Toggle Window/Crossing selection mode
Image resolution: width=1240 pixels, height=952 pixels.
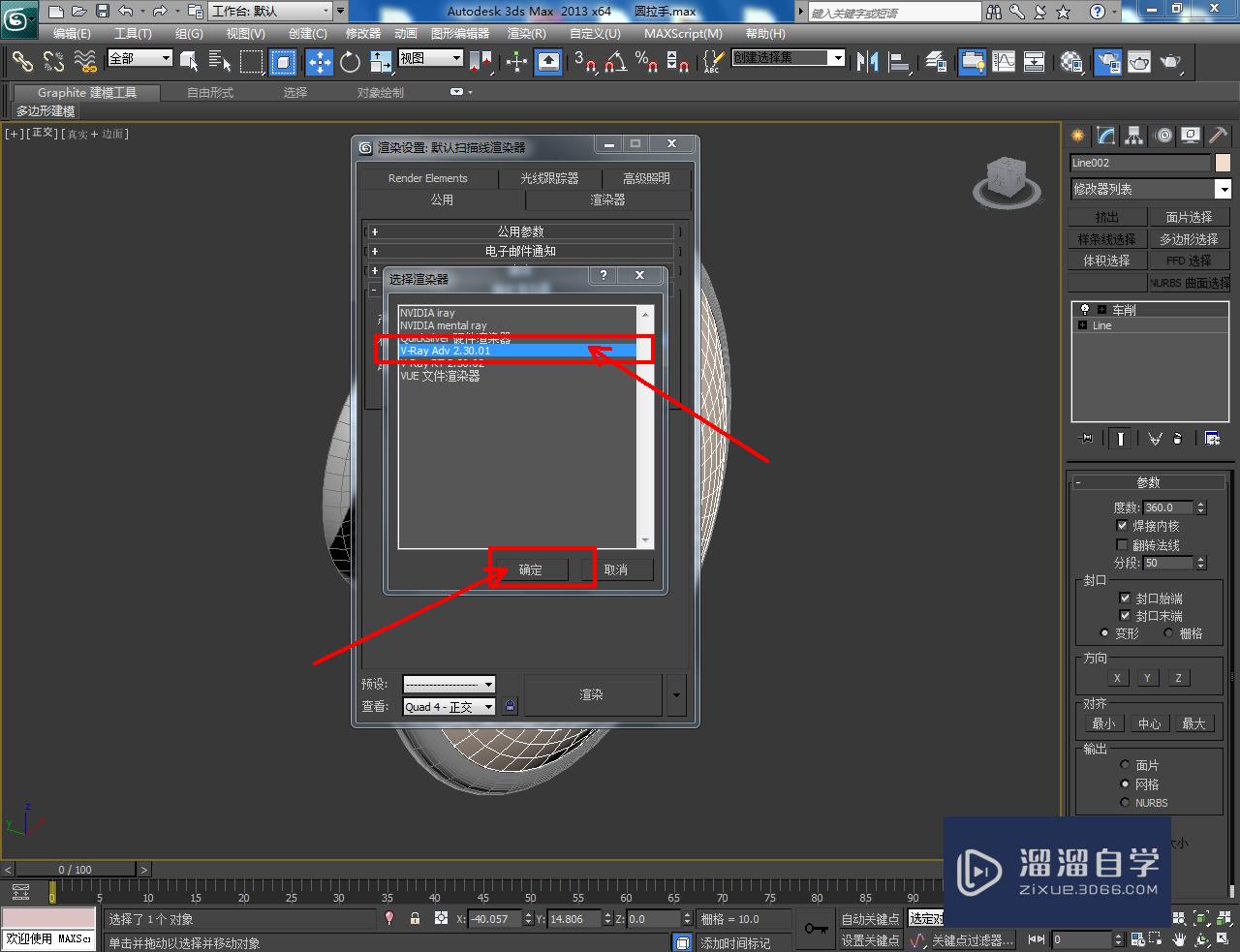pyautogui.click(x=283, y=62)
